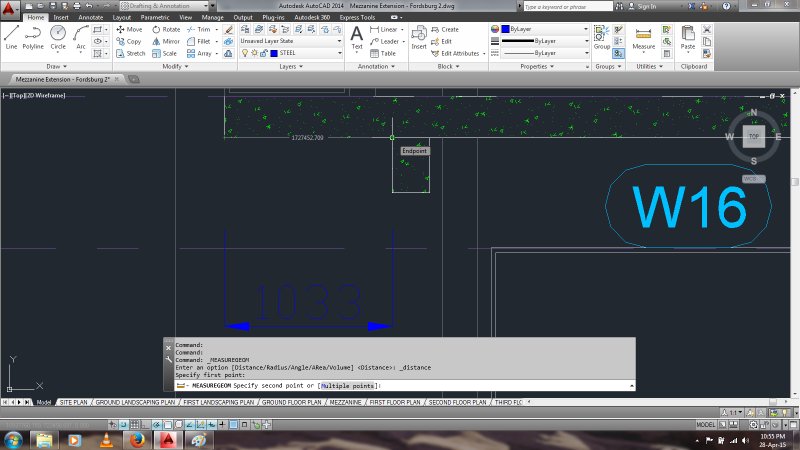Open the Measure tool in Utilities
This screenshot has width=800, height=450.
644,36
